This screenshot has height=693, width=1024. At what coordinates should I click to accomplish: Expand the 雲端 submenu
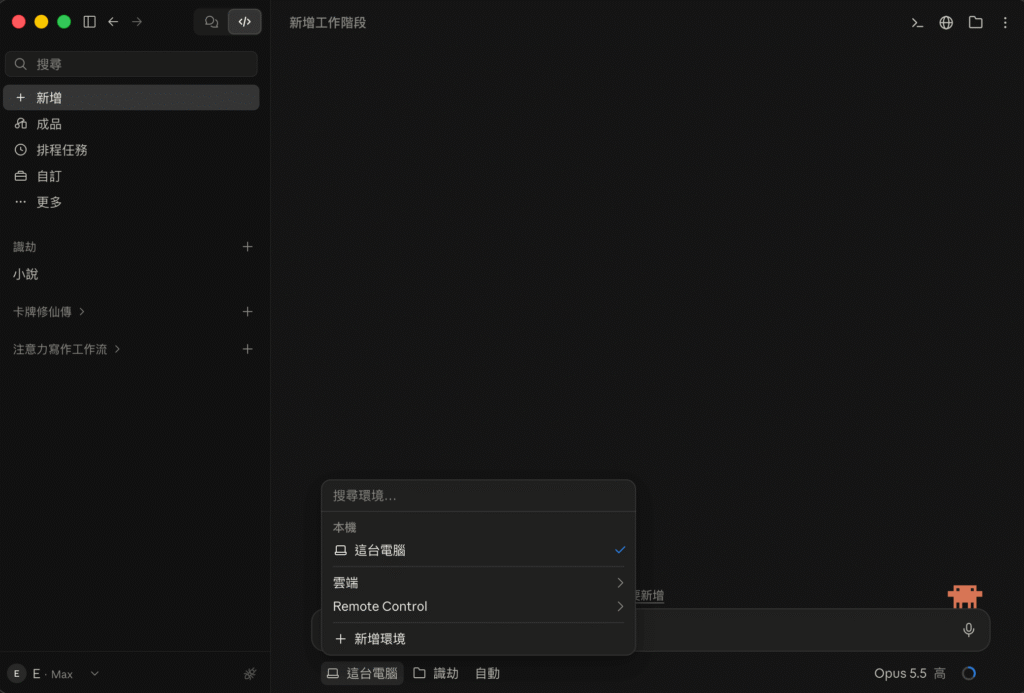pyautogui.click(x=478, y=583)
